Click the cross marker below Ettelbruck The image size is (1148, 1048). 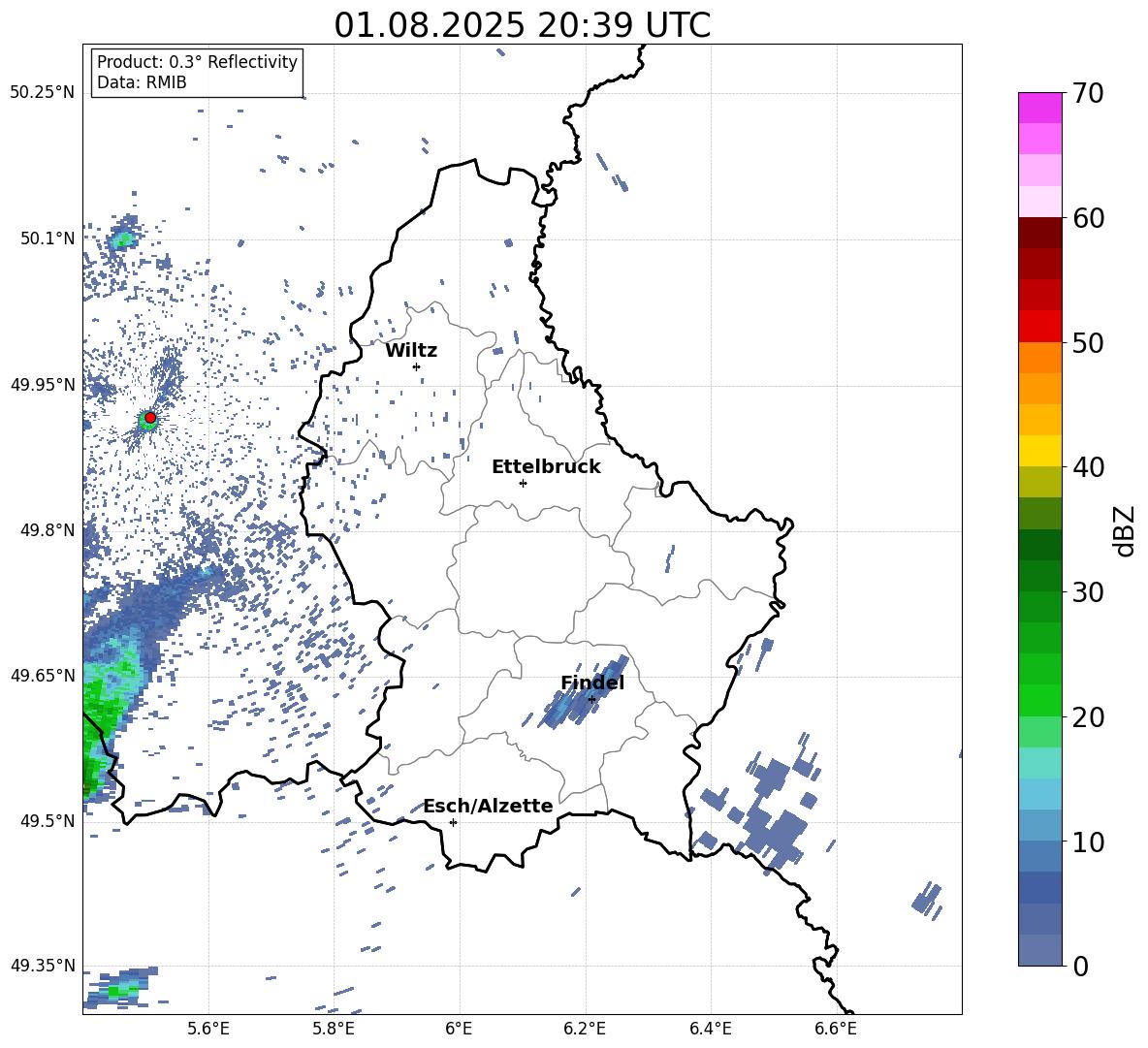click(523, 483)
